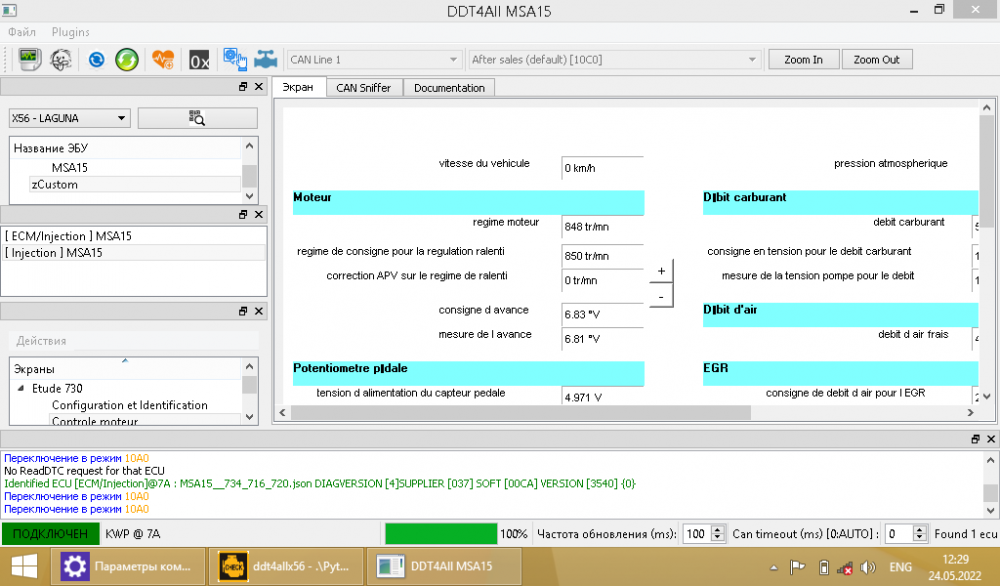Close the log output panel
Image resolution: width=1000 pixels, height=586 pixels.
[x=990, y=439]
